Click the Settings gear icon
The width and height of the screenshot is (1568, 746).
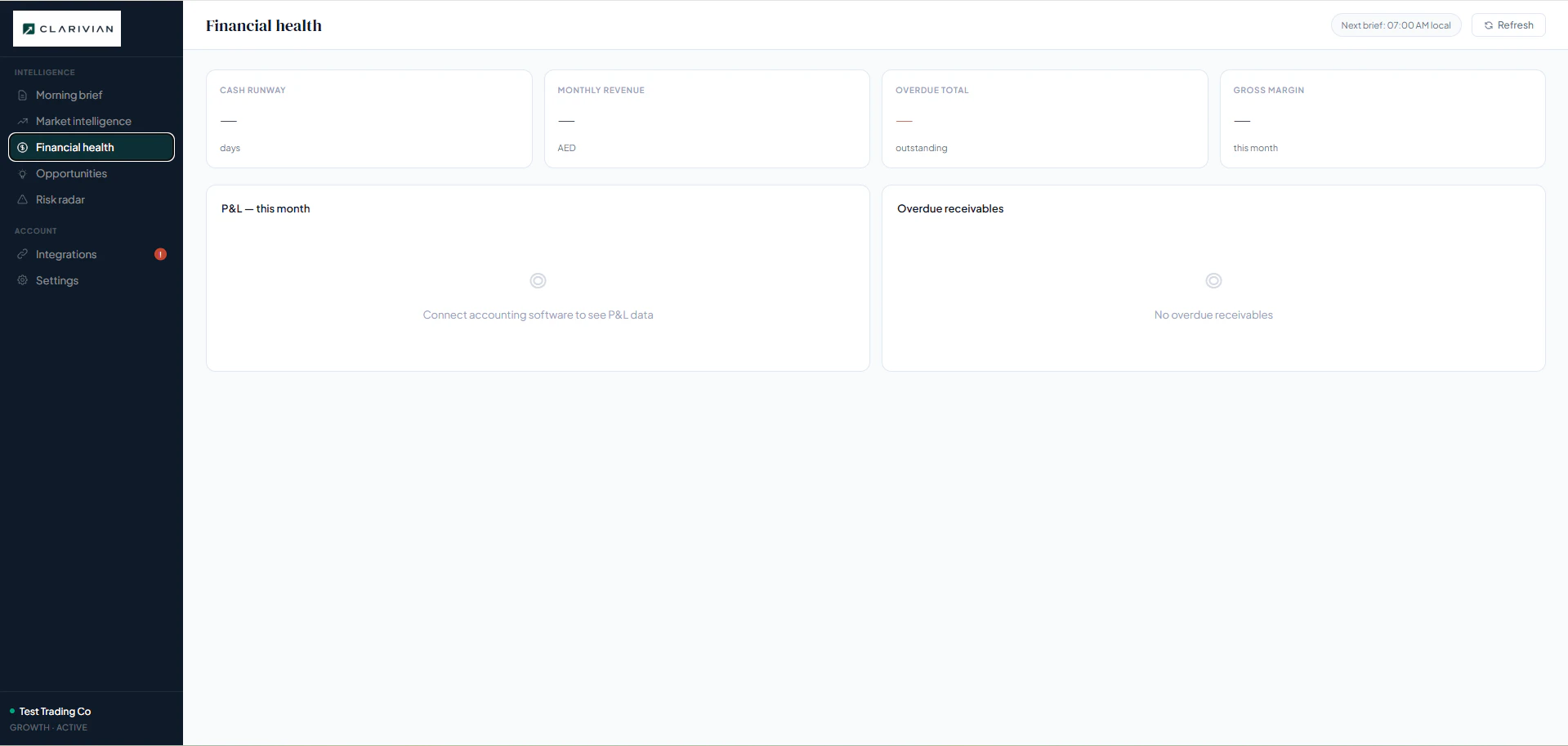(x=23, y=281)
